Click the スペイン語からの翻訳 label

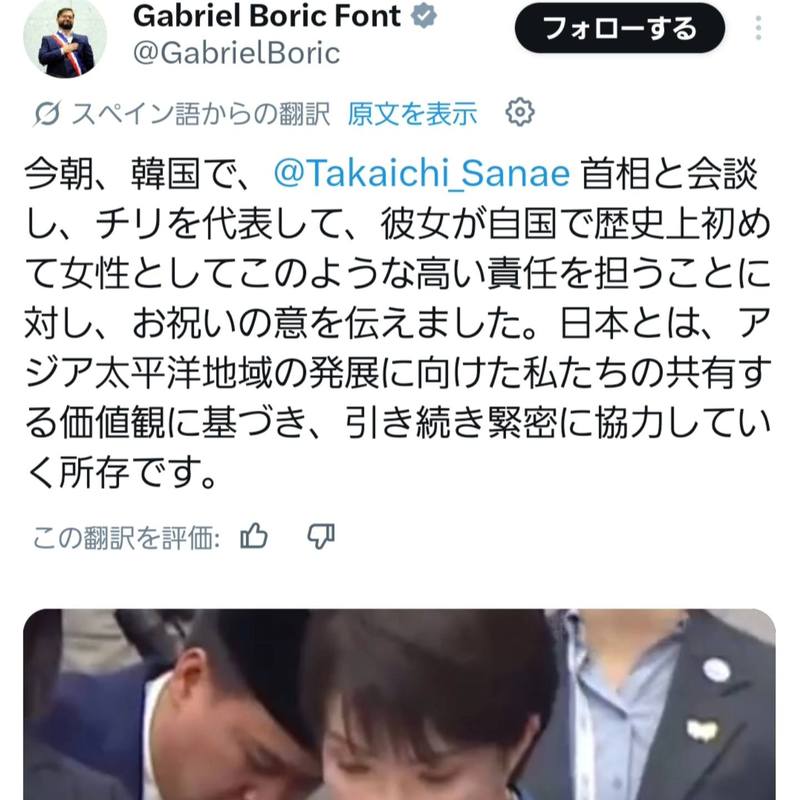[201, 113]
